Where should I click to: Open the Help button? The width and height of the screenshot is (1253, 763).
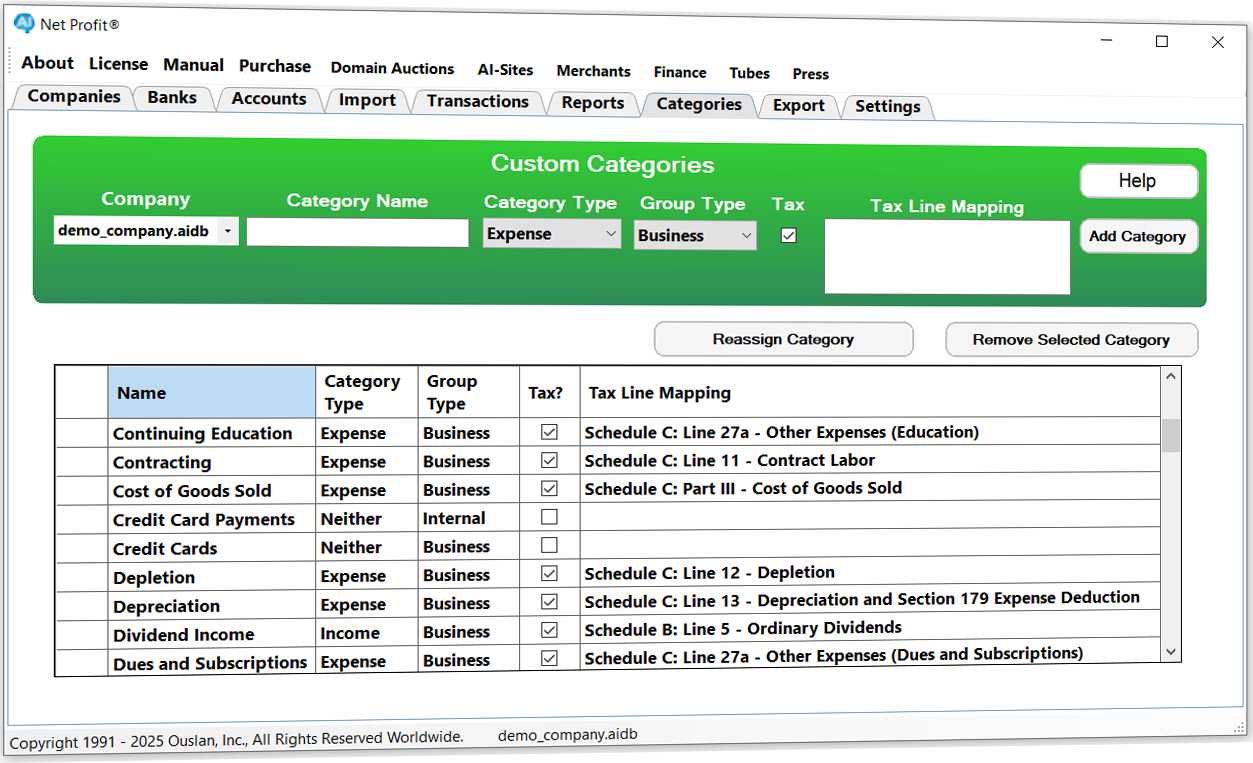(1138, 181)
